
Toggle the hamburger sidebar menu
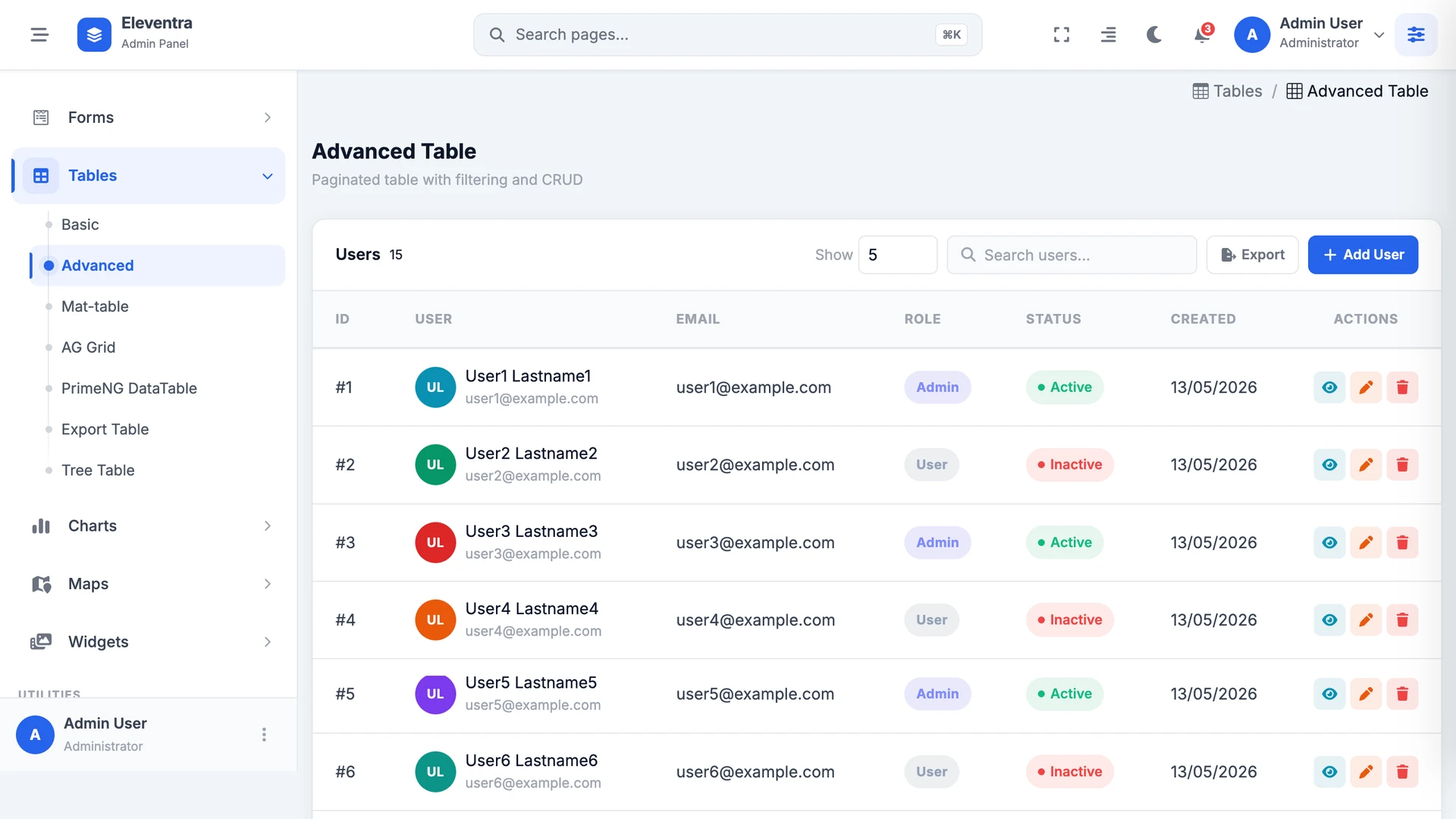39,35
